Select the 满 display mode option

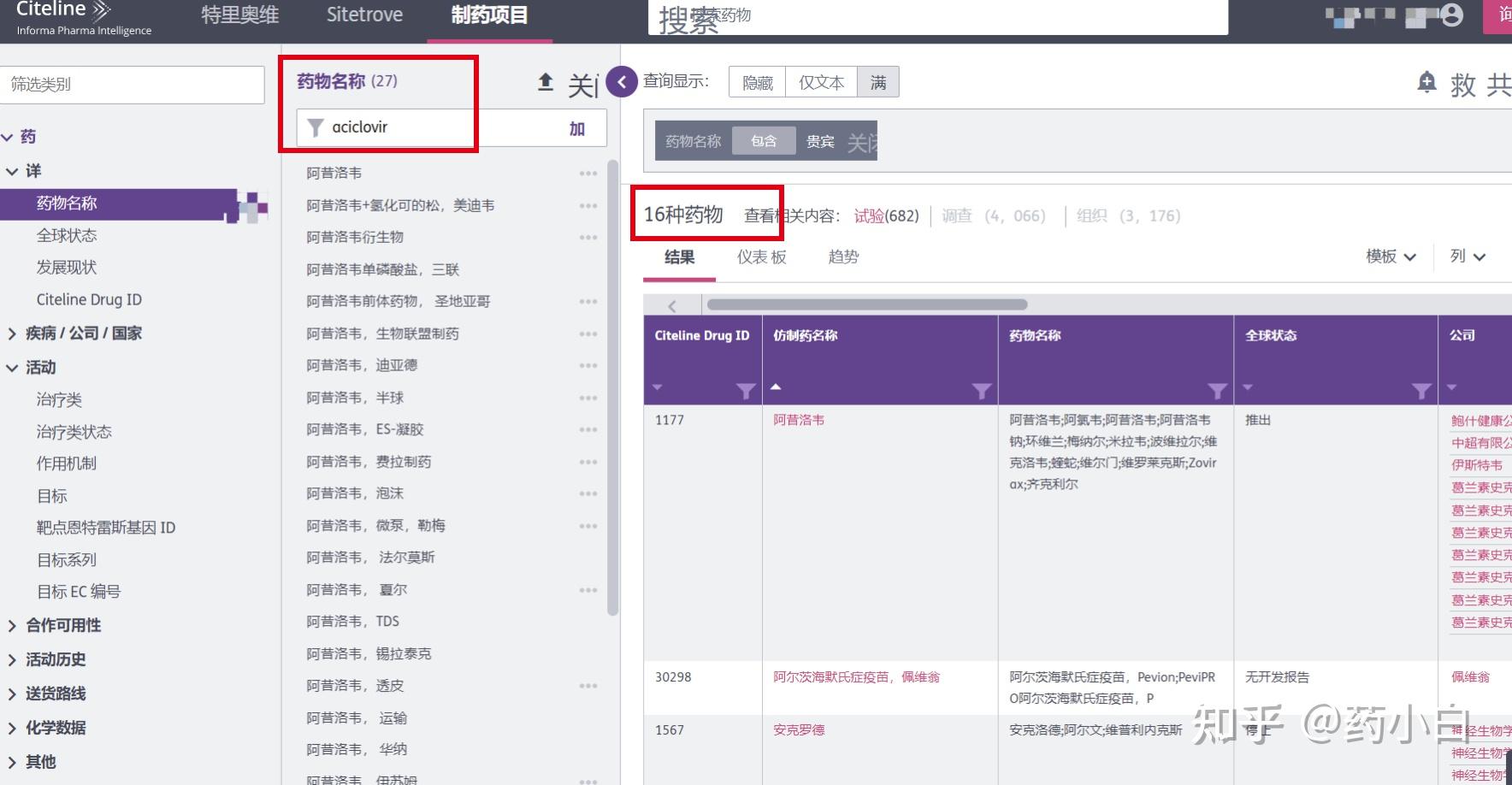(x=878, y=82)
